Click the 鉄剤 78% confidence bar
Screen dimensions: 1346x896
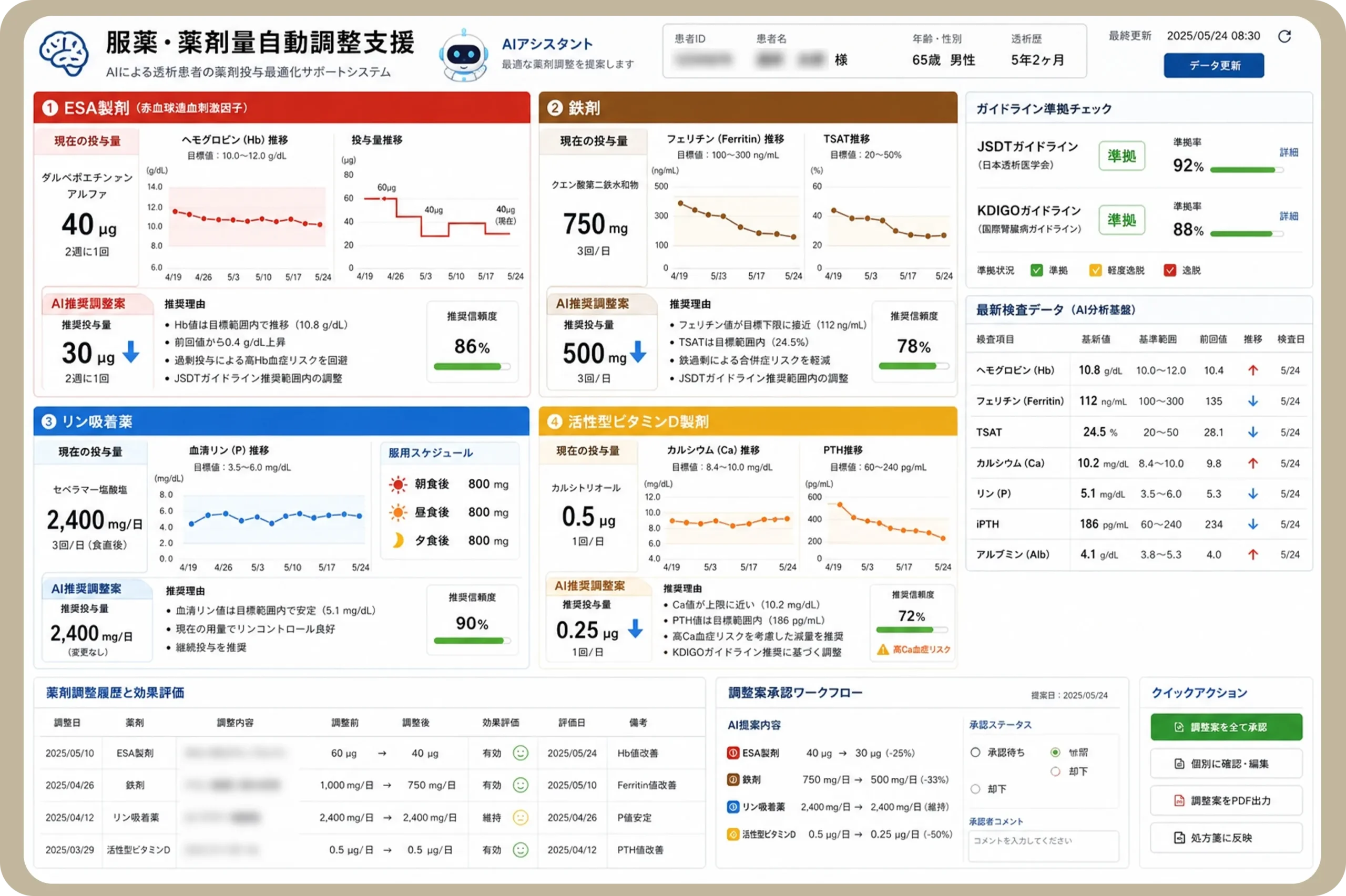pyautogui.click(x=913, y=366)
